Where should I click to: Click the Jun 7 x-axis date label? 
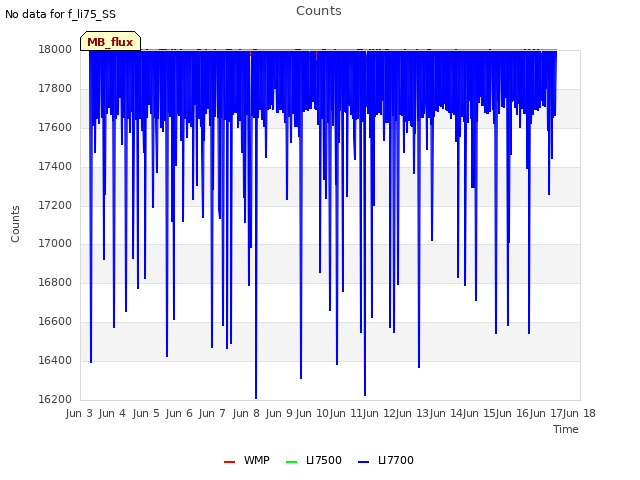212,413
